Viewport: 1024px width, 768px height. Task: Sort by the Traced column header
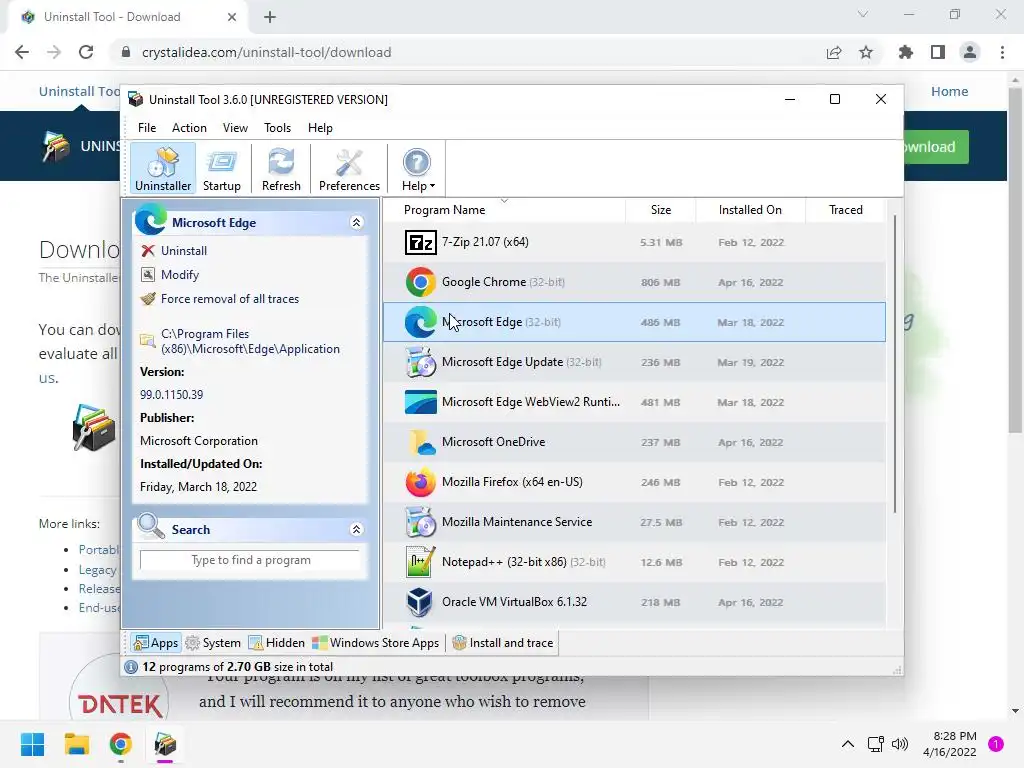tap(845, 210)
